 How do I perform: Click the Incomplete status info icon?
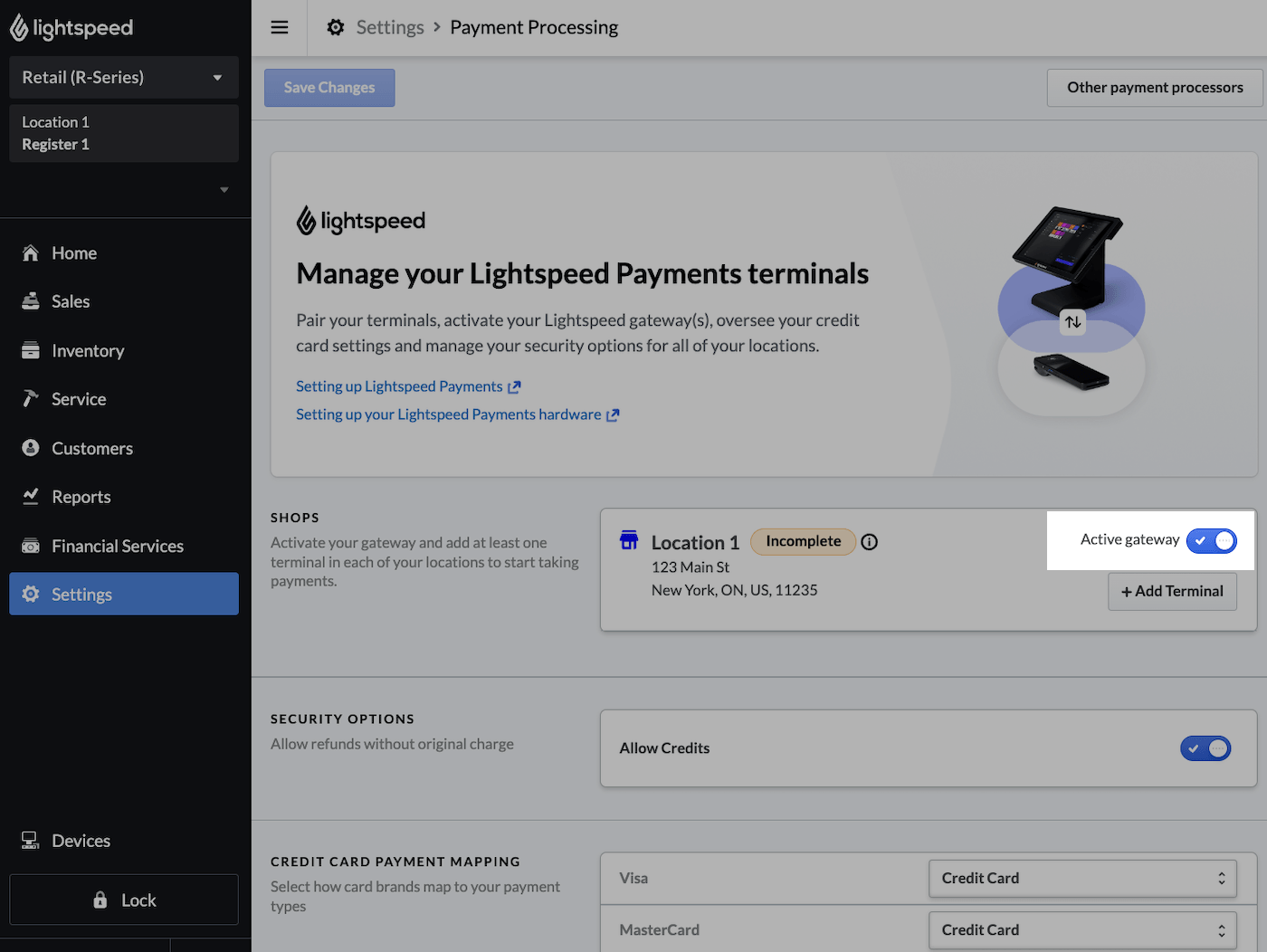coord(869,542)
